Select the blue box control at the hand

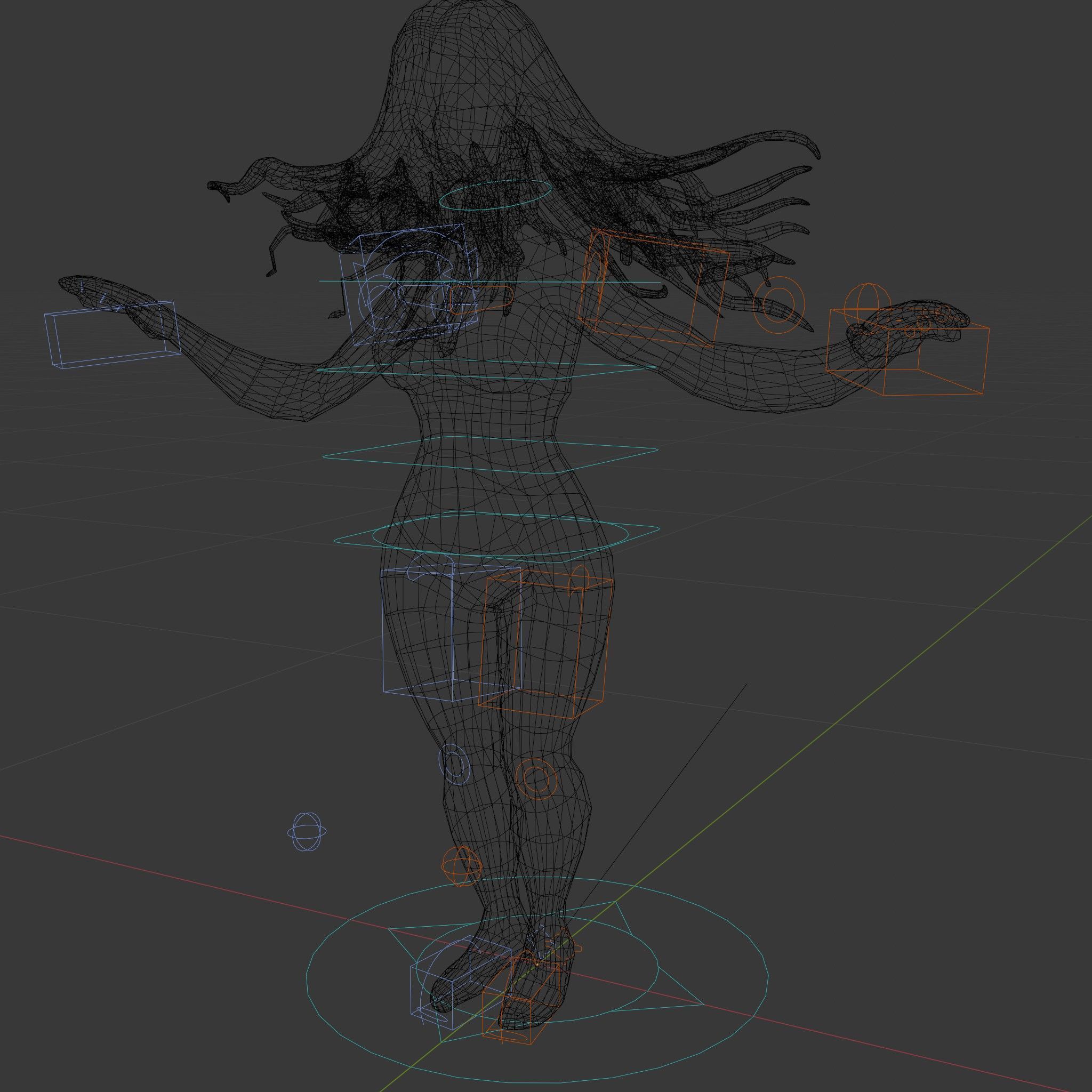[x=113, y=335]
